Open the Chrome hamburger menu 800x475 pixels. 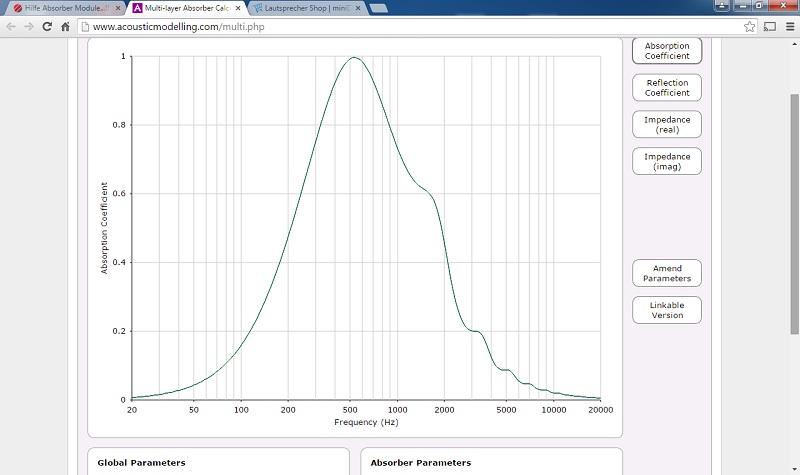pyautogui.click(x=788, y=27)
